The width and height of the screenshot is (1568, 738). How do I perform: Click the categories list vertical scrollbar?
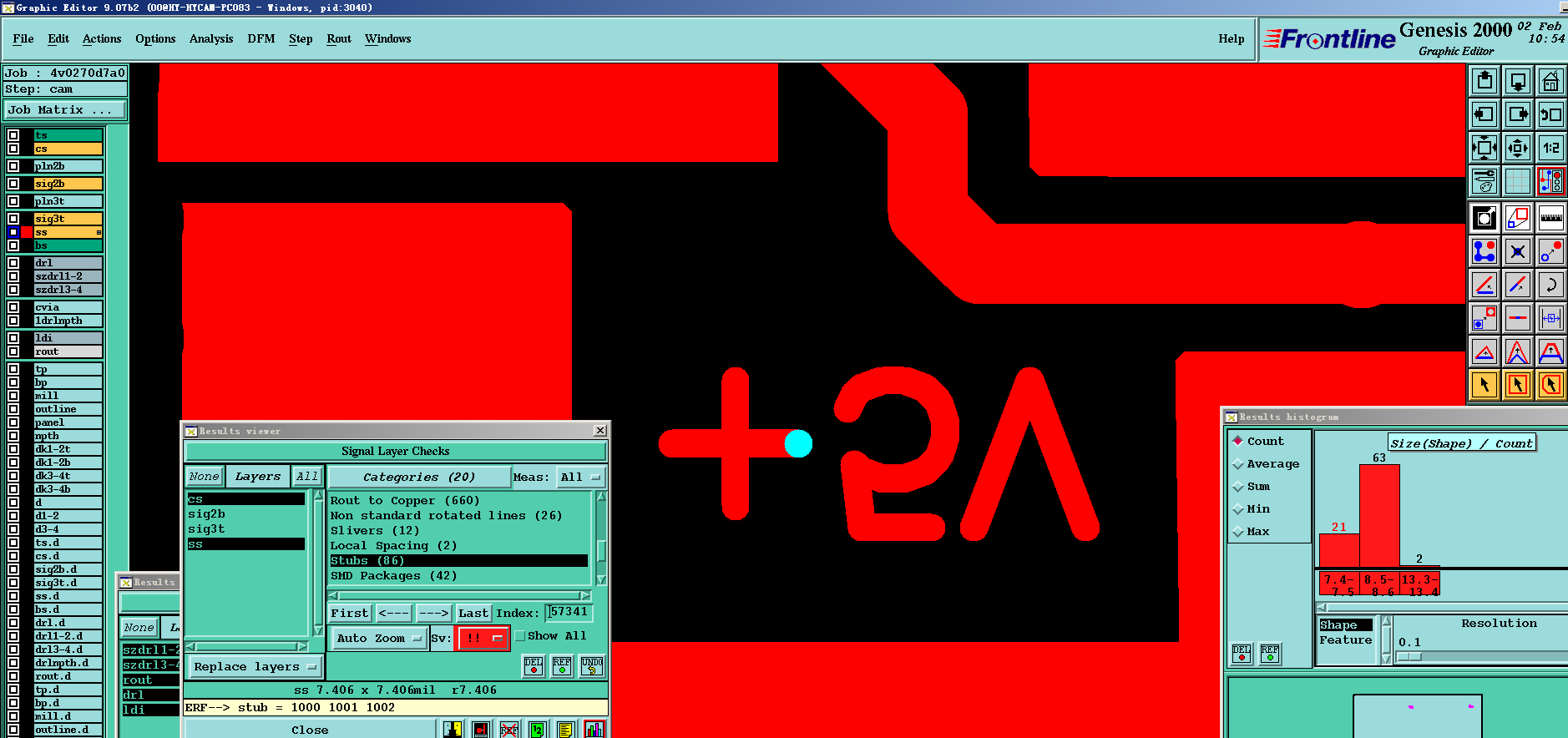[x=601, y=538]
